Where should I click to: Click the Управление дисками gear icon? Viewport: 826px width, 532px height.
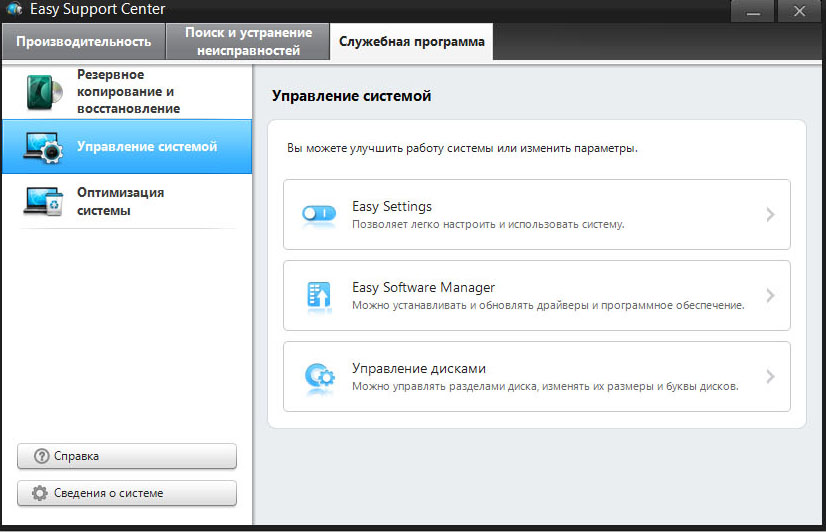320,376
